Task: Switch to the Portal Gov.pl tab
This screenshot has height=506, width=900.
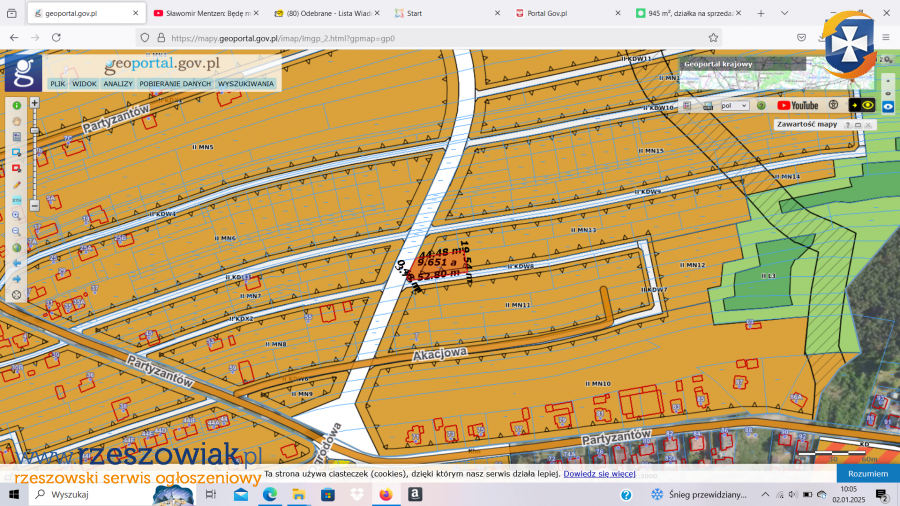Action: coord(568,13)
